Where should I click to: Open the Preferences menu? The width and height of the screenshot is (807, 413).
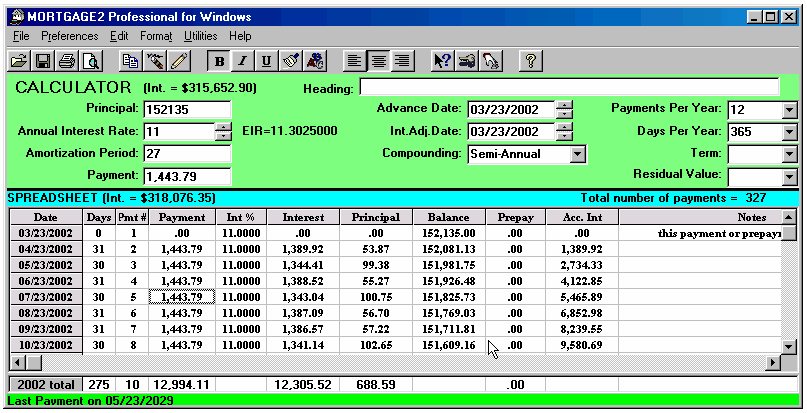70,35
